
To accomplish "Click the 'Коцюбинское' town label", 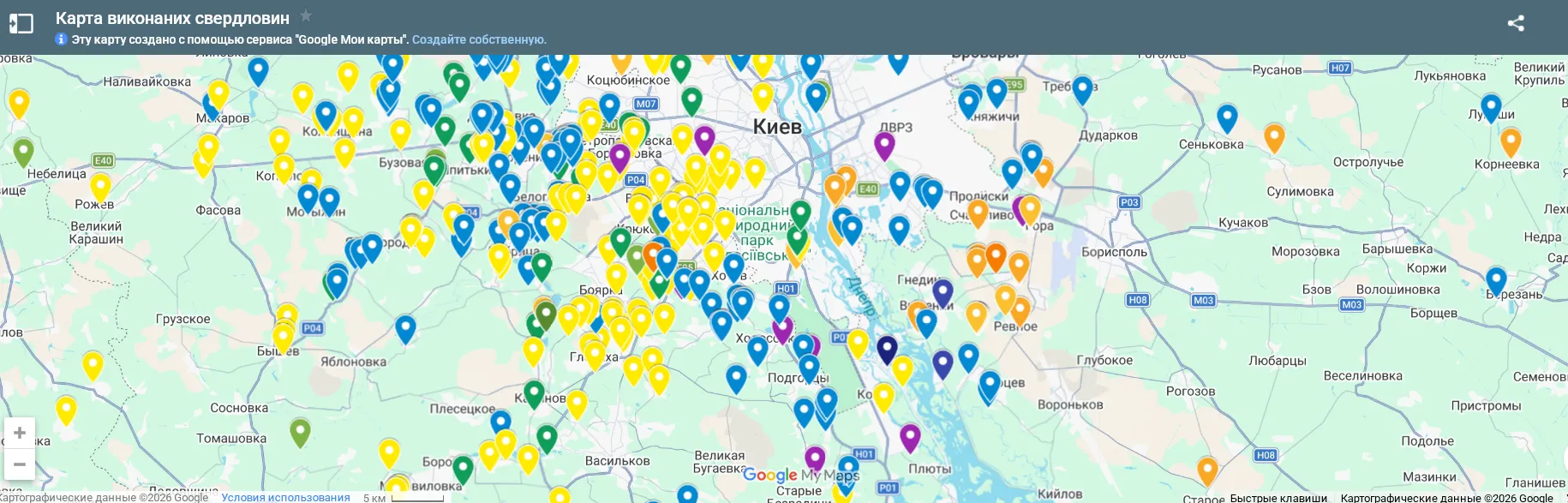I will click(628, 81).
